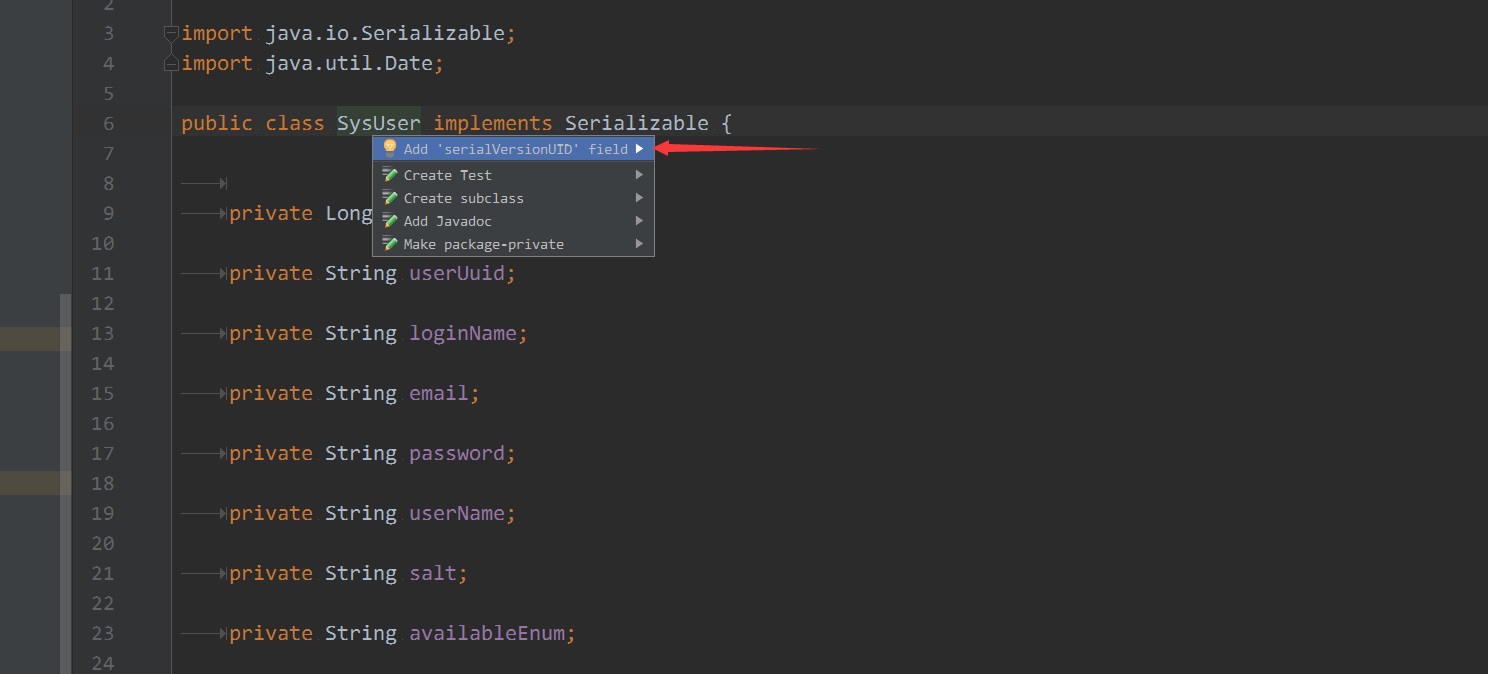Open submenu arrow for Make package-private

[x=639, y=244]
